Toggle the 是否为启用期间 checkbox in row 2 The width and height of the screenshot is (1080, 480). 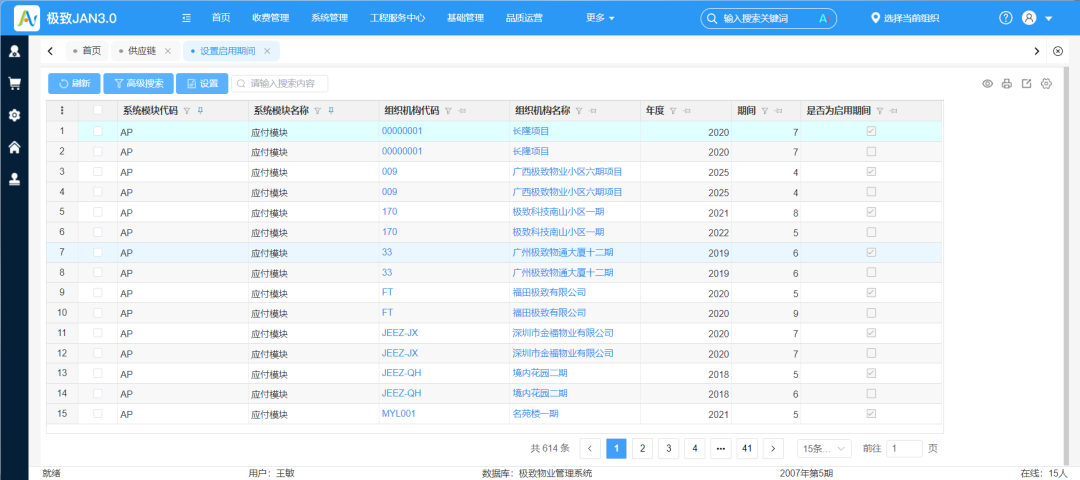click(x=871, y=151)
